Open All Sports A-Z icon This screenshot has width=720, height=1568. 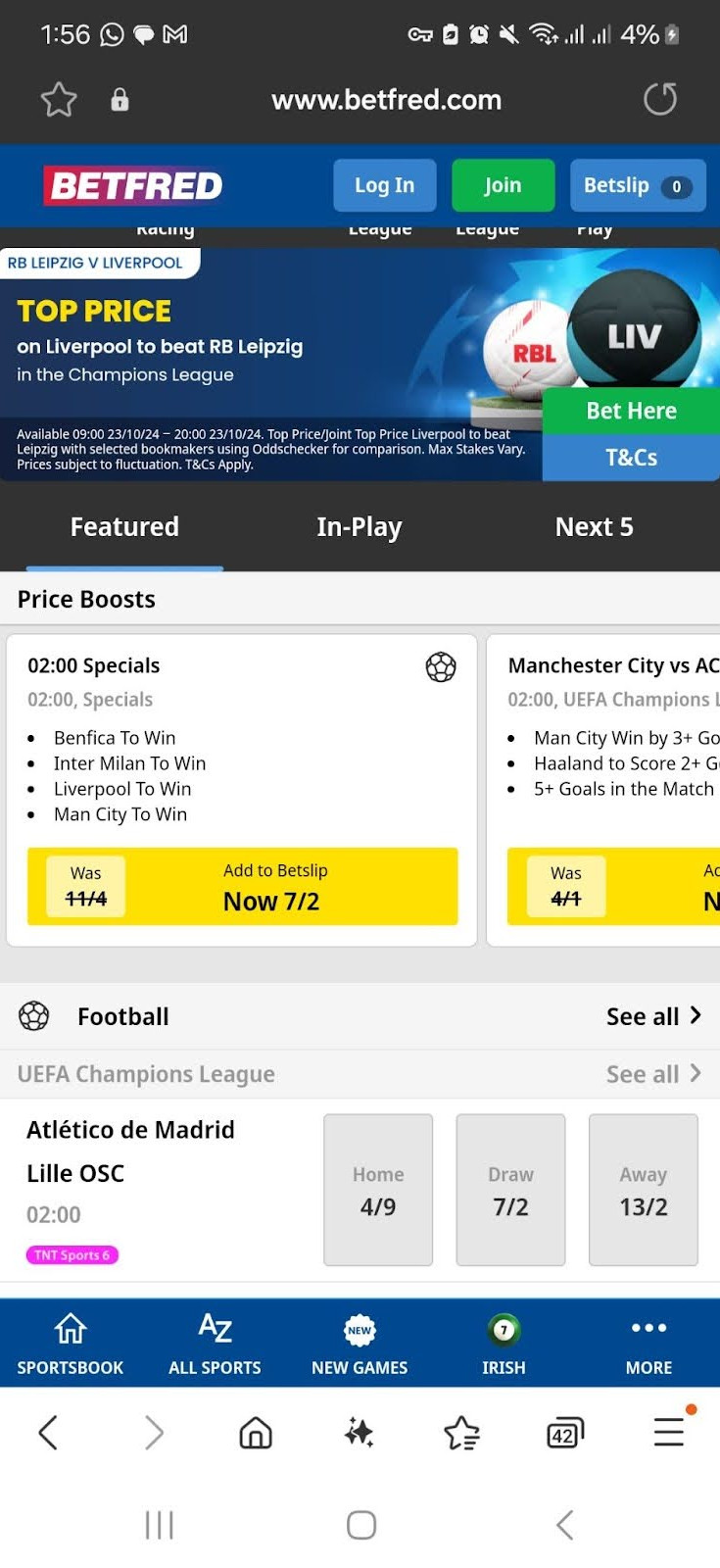tap(215, 1329)
